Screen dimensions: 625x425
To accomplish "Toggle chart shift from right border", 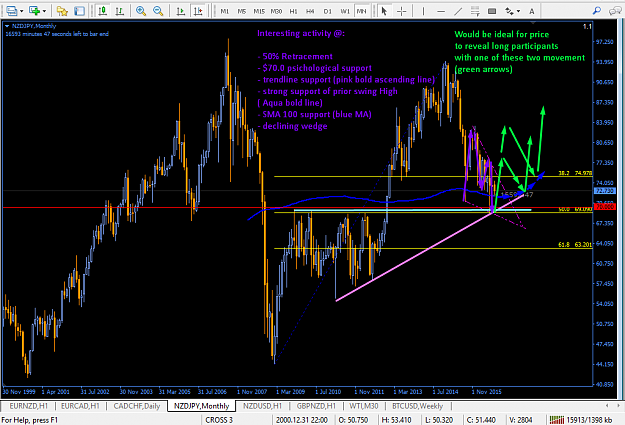I will [x=198, y=11].
